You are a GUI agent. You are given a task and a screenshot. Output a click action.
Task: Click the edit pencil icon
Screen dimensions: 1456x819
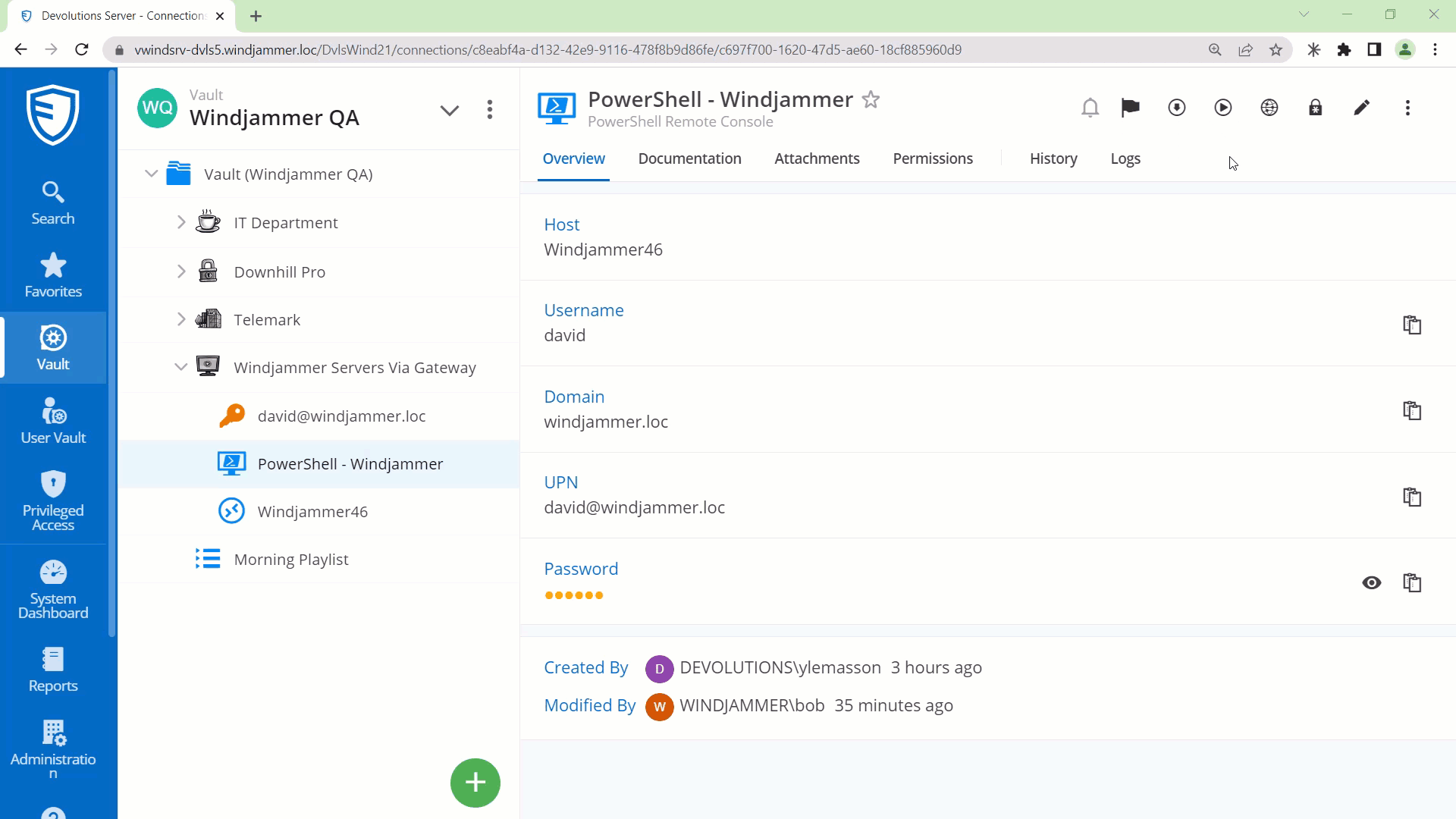click(x=1362, y=108)
